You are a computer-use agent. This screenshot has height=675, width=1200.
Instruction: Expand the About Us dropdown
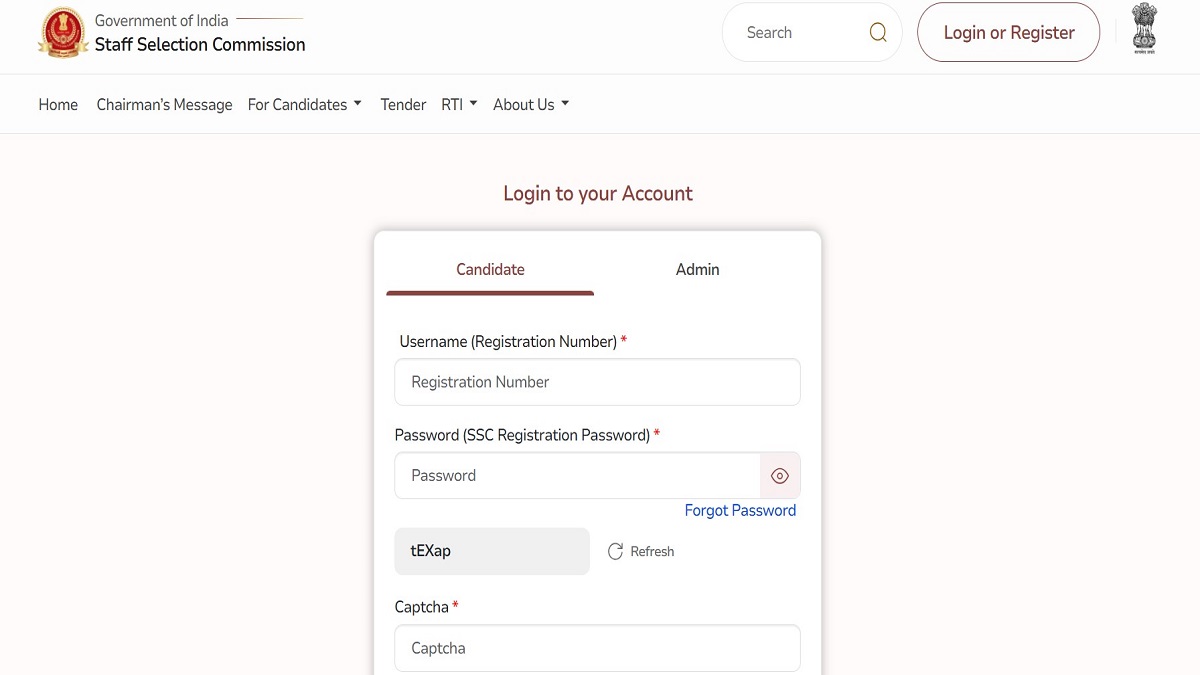(531, 105)
